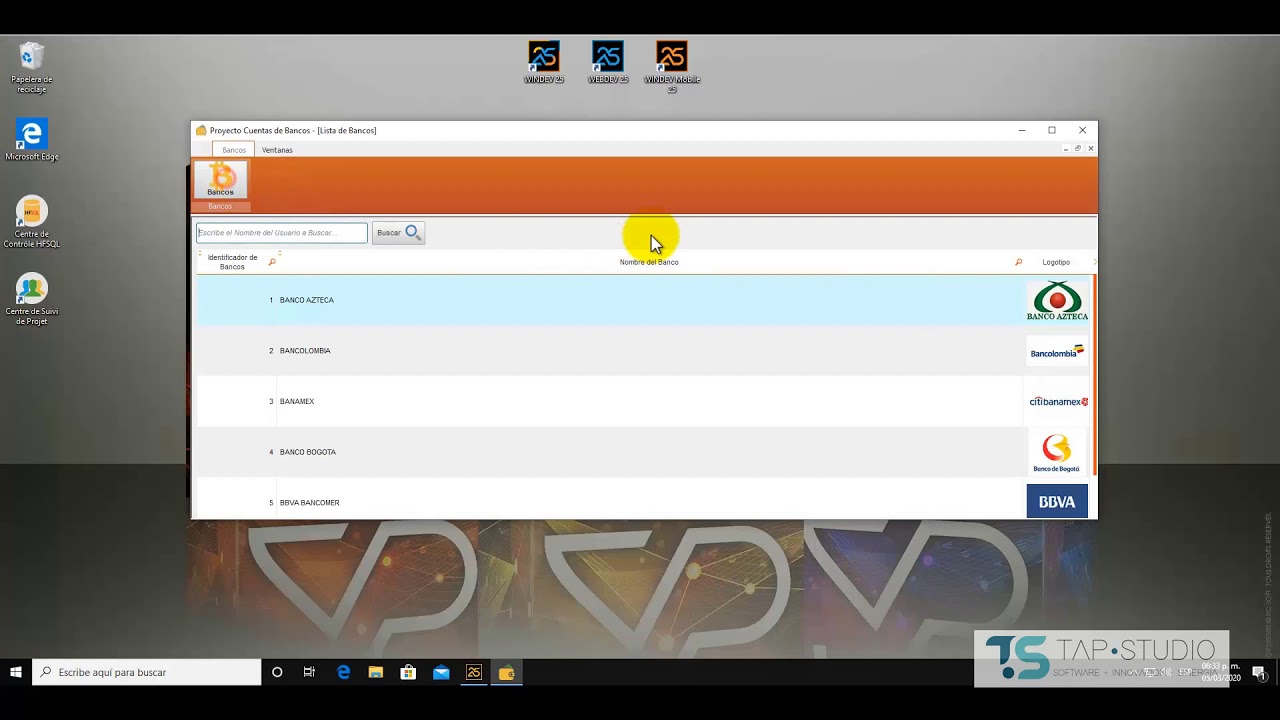Screen dimensions: 1280x720
Task: Click the Bancolombia logo thumbnail
Action: coord(1057,352)
